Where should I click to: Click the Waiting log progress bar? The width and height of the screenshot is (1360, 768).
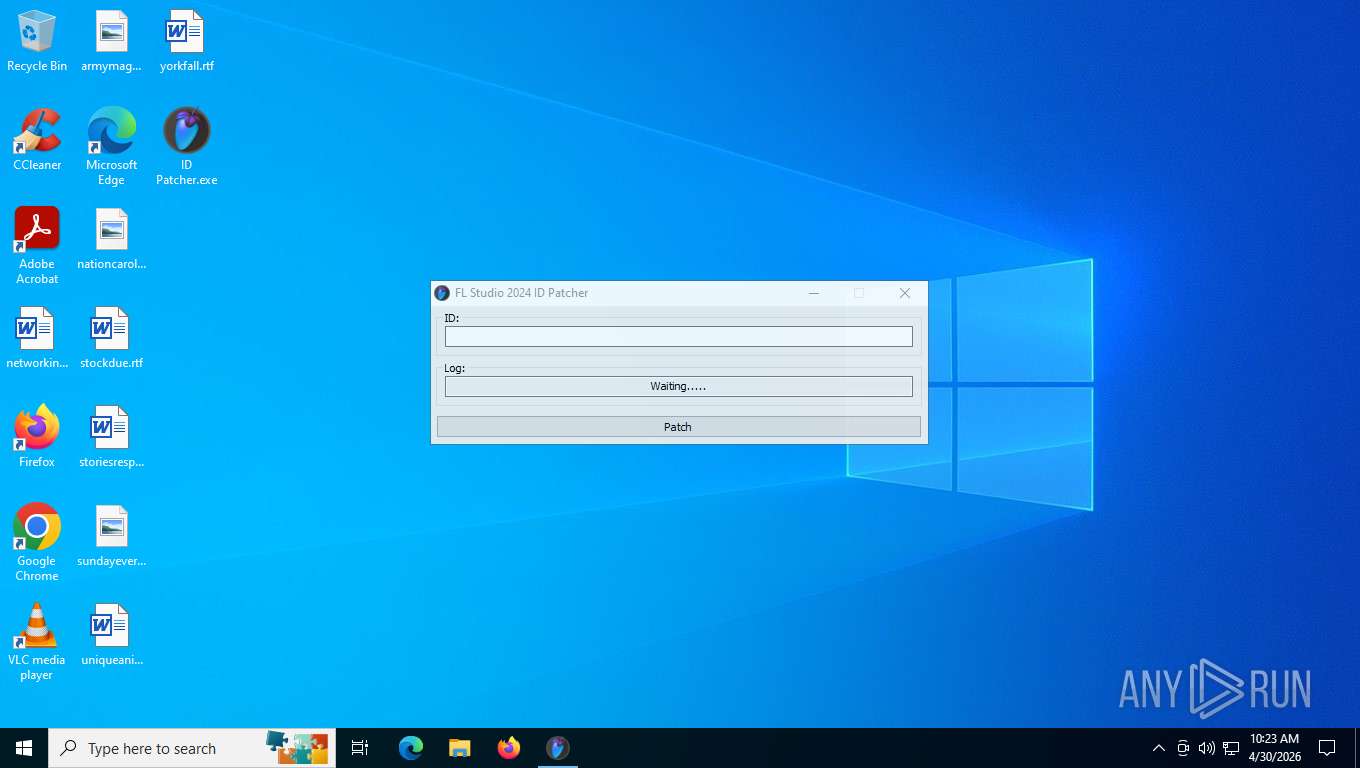(678, 386)
